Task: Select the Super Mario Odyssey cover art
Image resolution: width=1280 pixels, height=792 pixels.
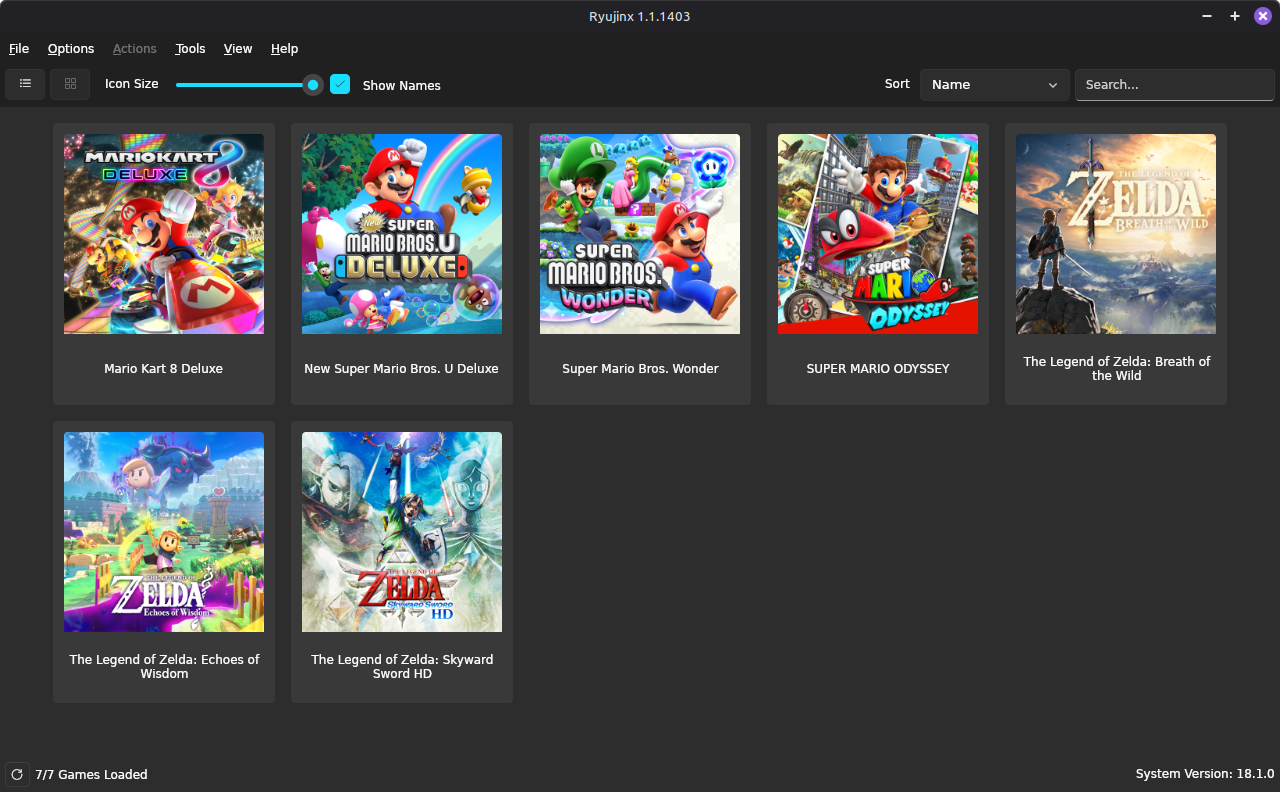Action: pyautogui.click(x=878, y=234)
